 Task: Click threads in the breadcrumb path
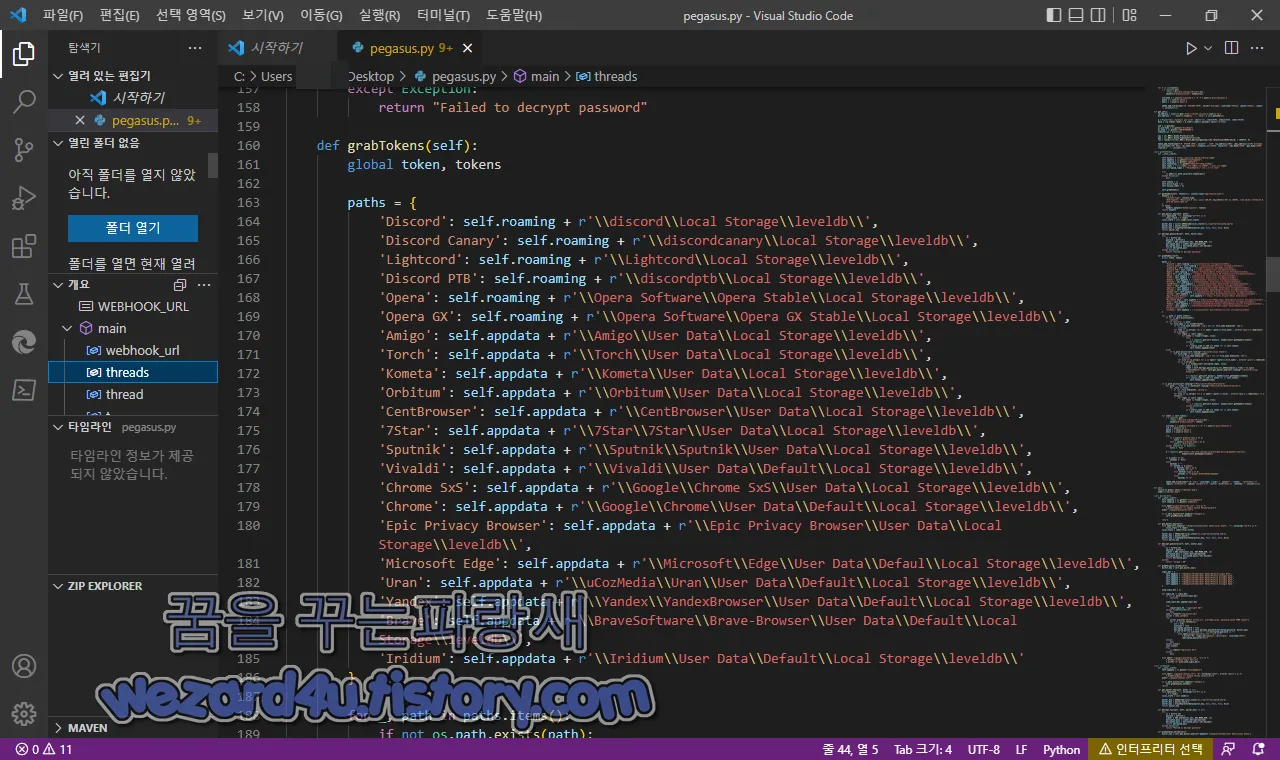coord(606,76)
